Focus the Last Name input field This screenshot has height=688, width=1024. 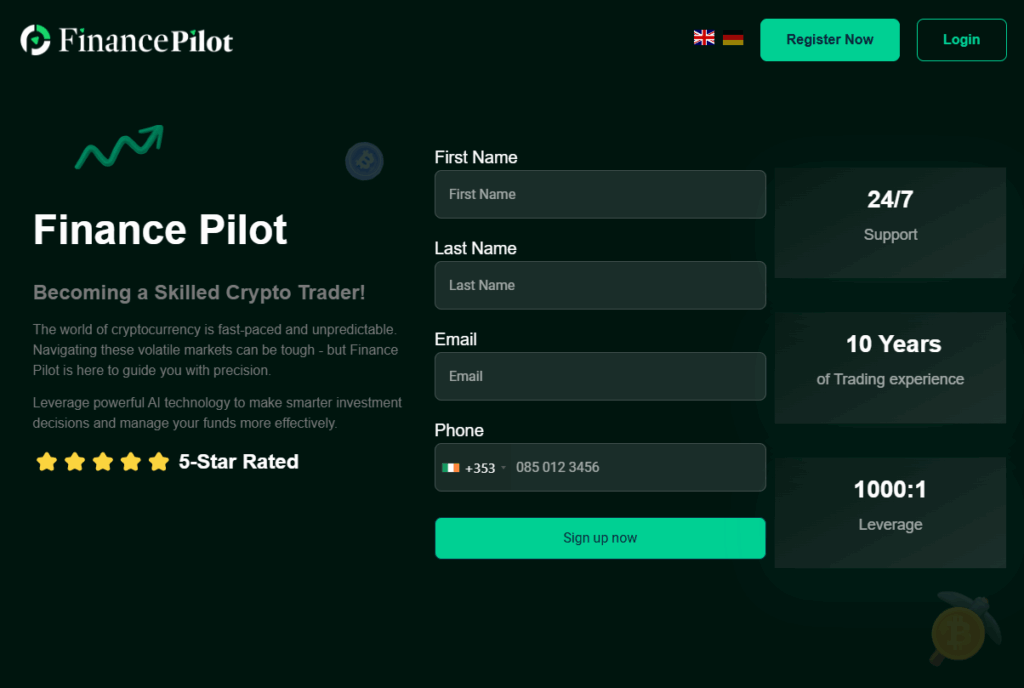(600, 285)
